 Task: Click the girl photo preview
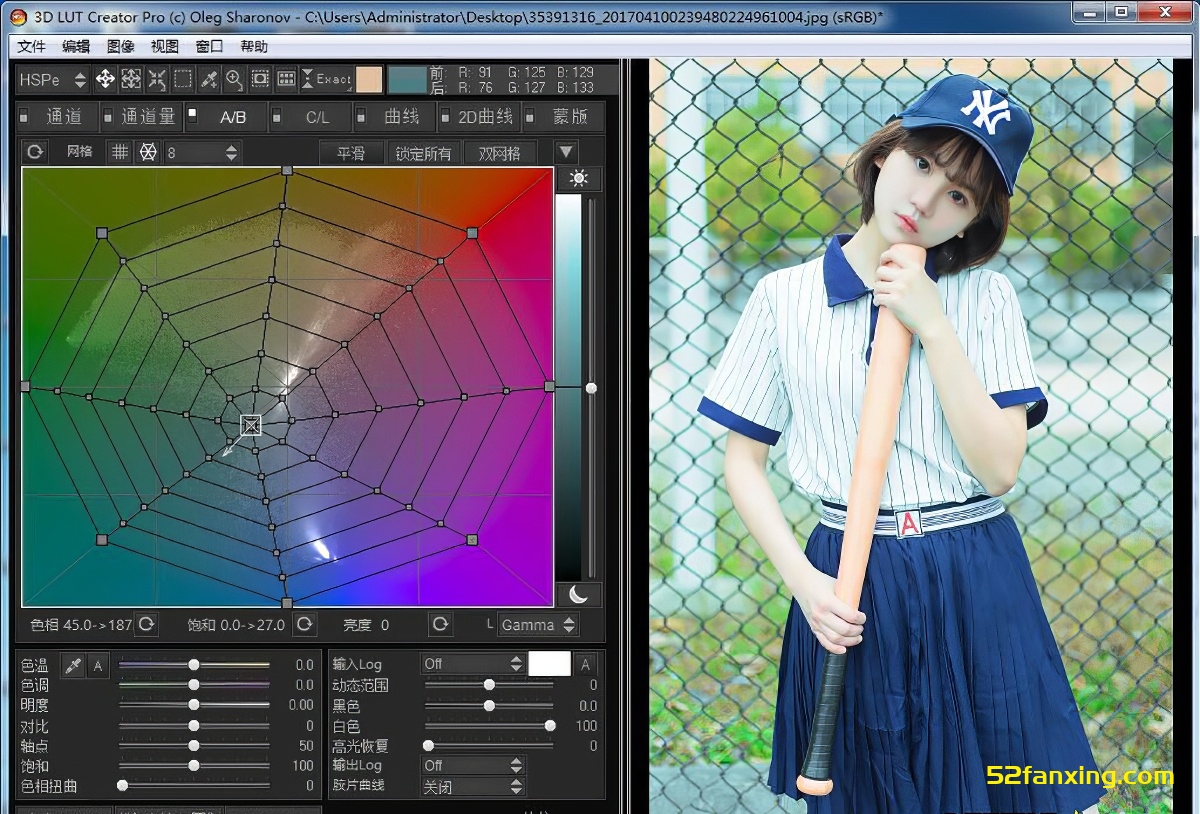click(x=910, y=435)
